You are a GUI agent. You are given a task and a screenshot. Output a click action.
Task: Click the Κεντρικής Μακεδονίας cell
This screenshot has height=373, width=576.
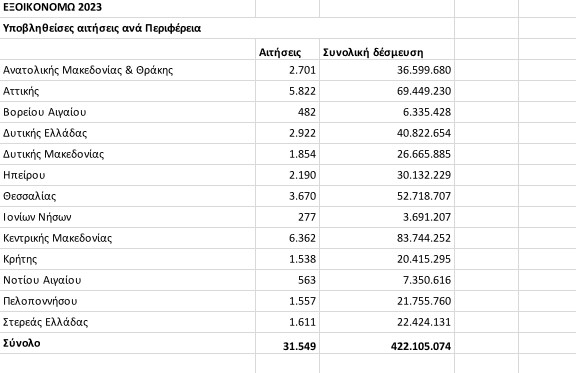[x=127, y=238]
